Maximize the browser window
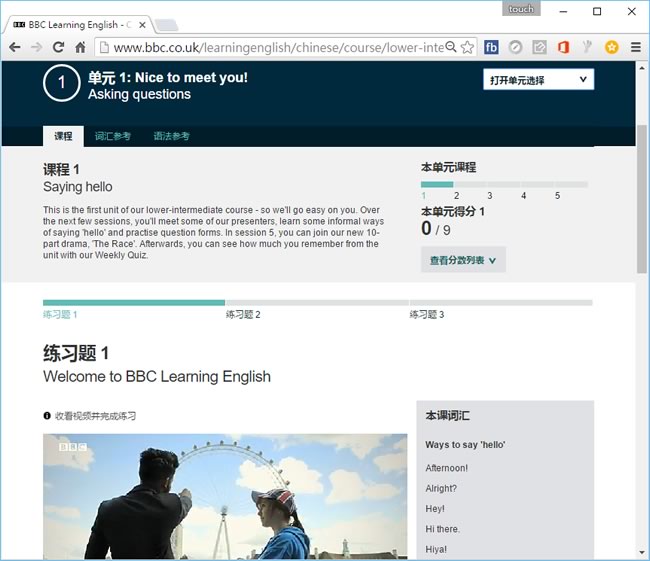650x561 pixels. point(597,11)
